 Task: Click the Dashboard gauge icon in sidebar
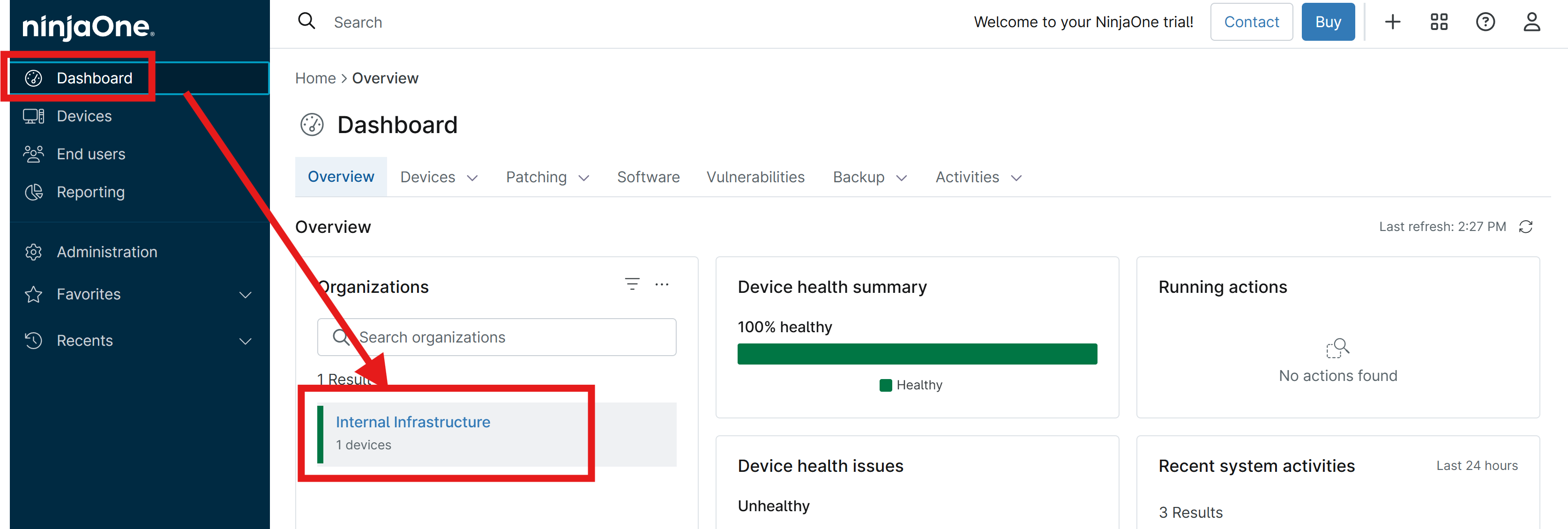tap(33, 78)
